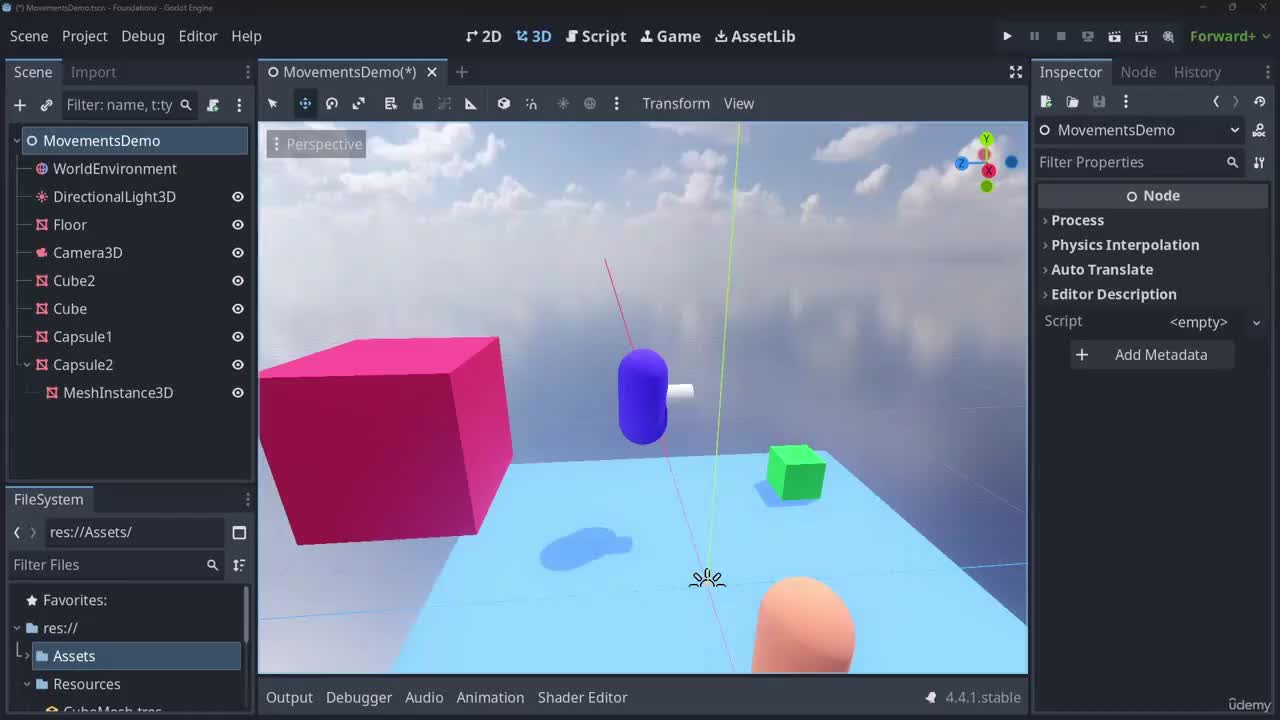Toggle the Capsule1 eye icon
Viewport: 1280px width, 720px height.
point(238,337)
